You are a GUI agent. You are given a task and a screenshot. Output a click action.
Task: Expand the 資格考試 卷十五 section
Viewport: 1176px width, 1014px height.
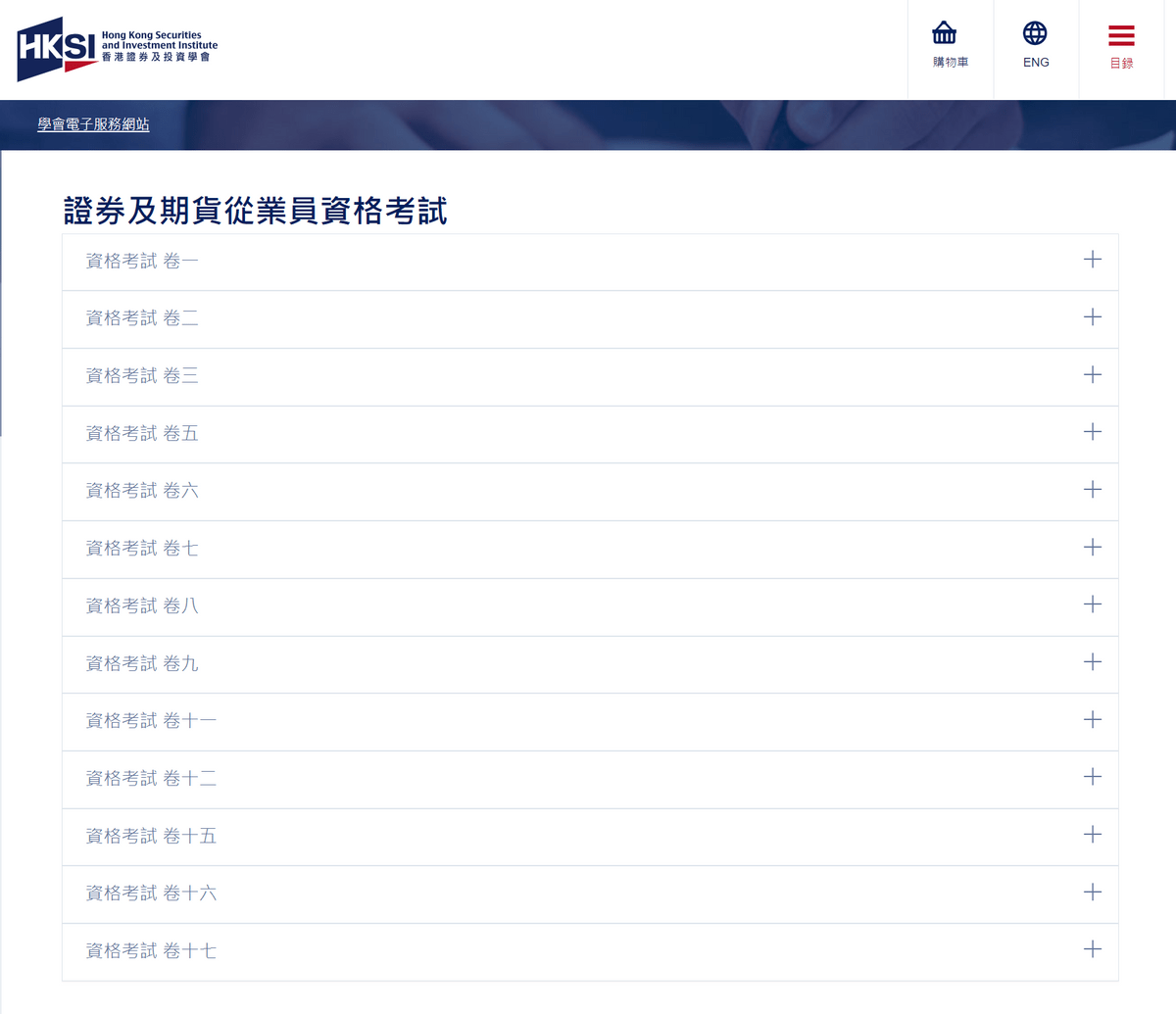pos(1092,835)
